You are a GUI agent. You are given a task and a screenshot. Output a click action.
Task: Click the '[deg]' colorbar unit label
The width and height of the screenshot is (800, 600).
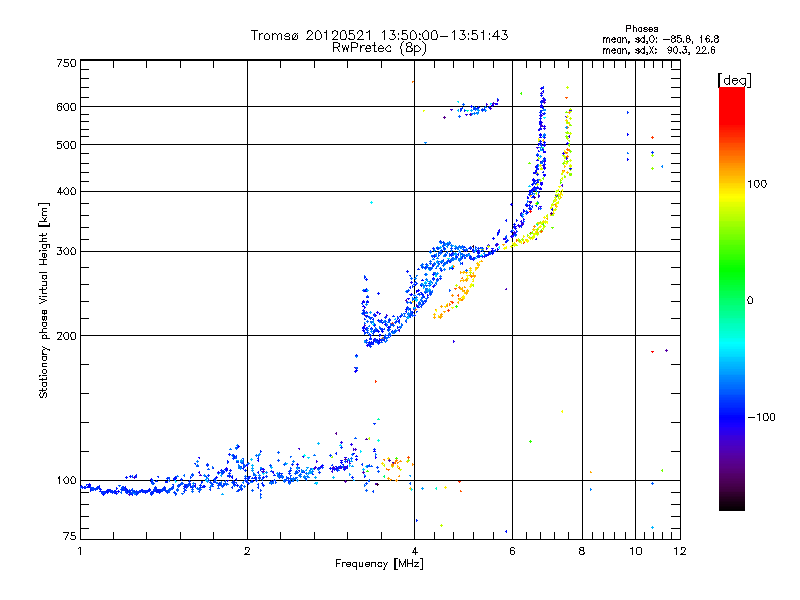coord(734,80)
